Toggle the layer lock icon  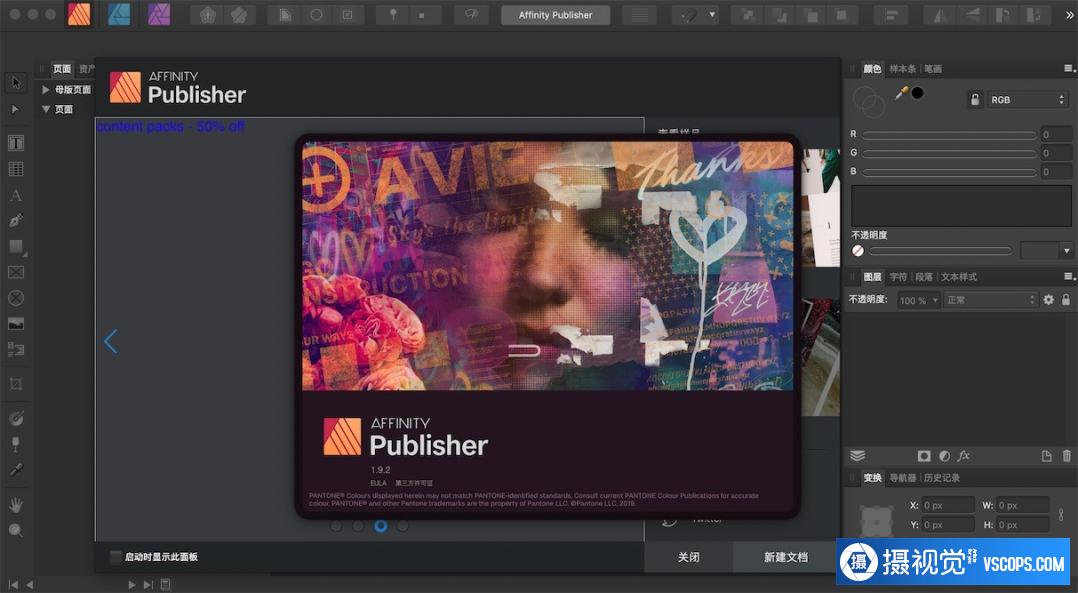[x=1066, y=300]
